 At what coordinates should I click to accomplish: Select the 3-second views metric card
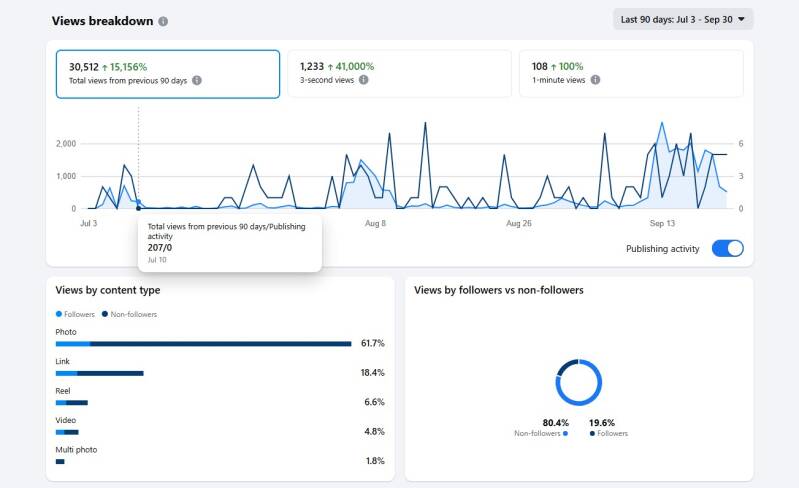tap(398, 73)
